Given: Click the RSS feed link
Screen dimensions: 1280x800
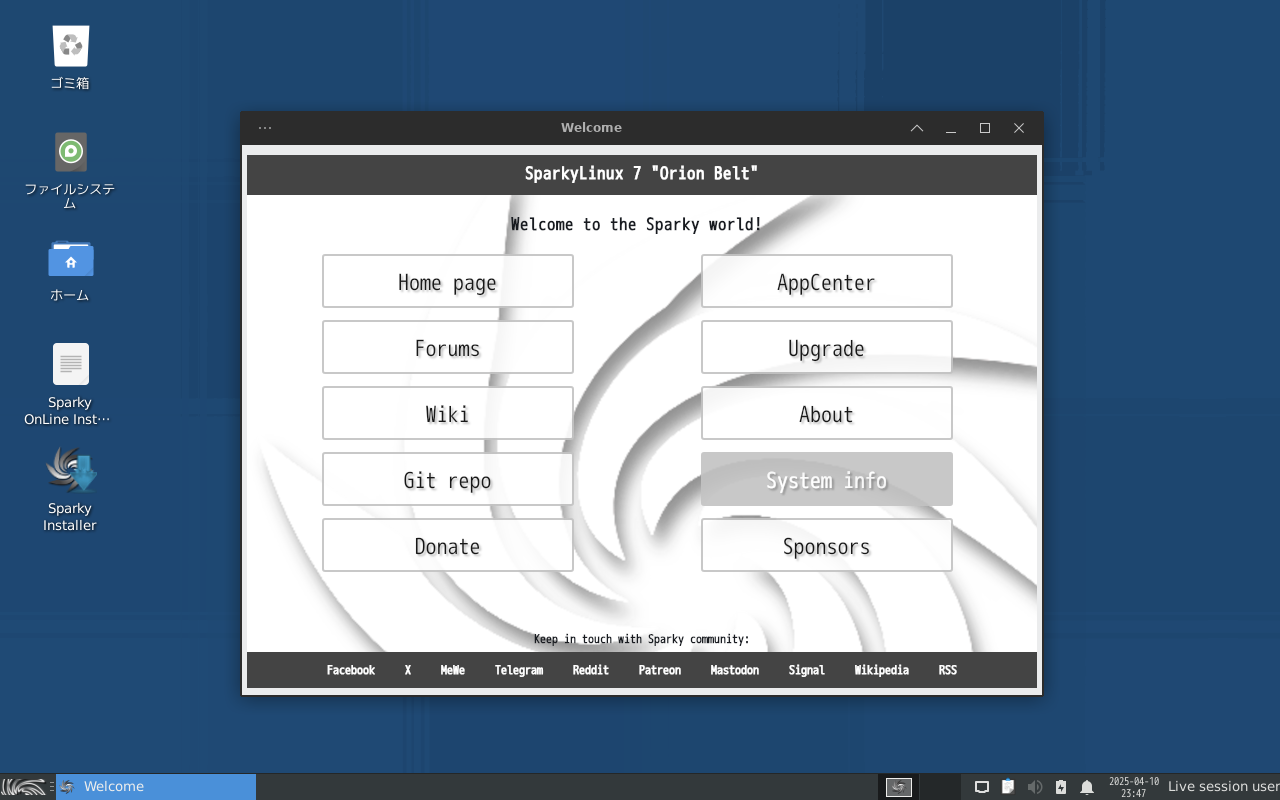Looking at the screenshot, I should click(x=948, y=670).
